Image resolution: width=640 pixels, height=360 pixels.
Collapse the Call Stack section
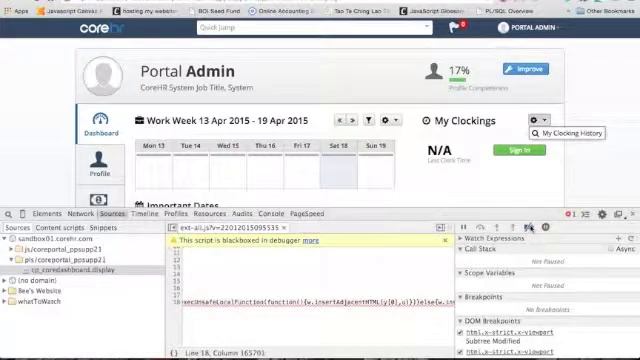pos(460,249)
